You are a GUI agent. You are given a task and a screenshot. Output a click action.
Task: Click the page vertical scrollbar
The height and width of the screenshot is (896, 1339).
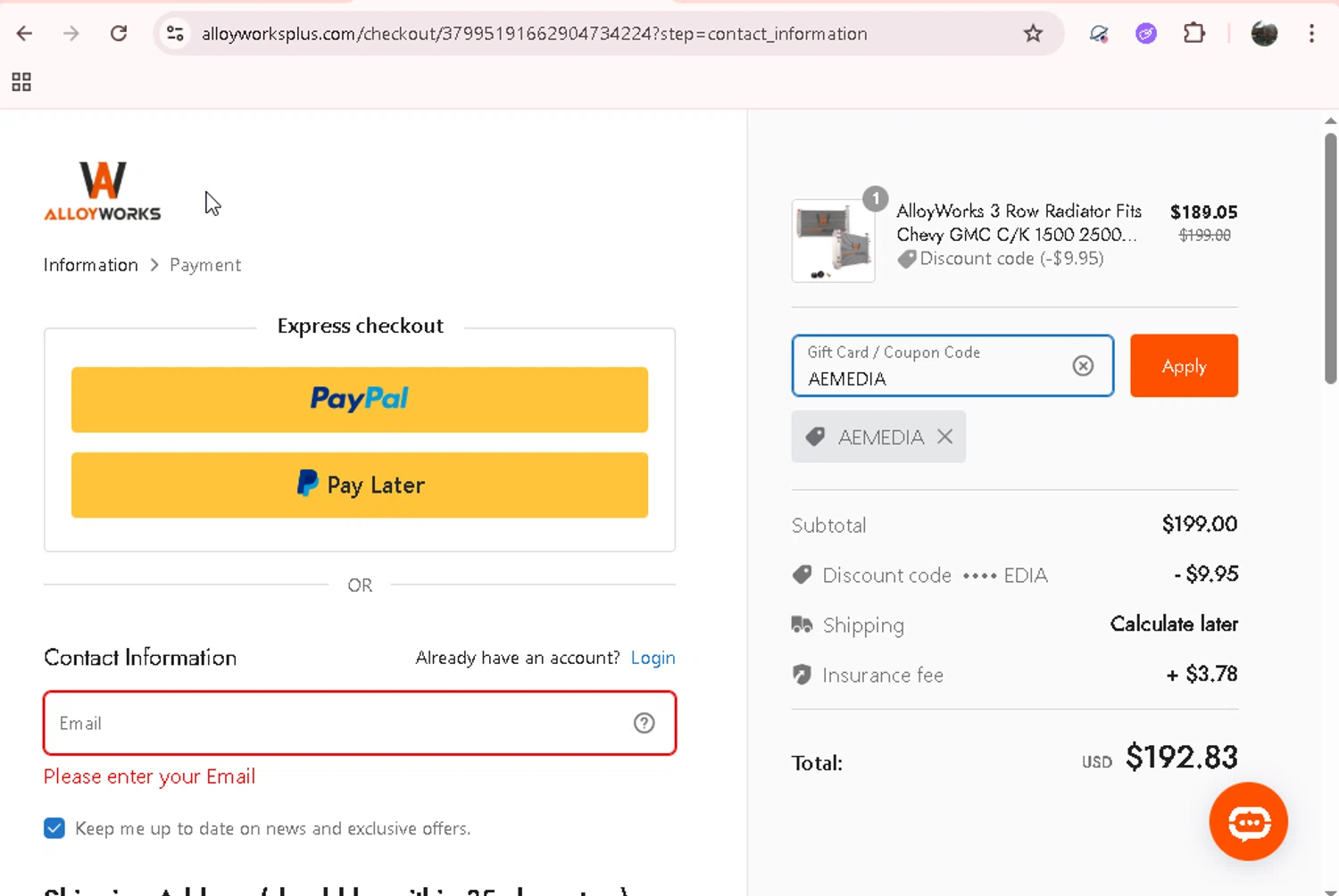click(x=1330, y=259)
